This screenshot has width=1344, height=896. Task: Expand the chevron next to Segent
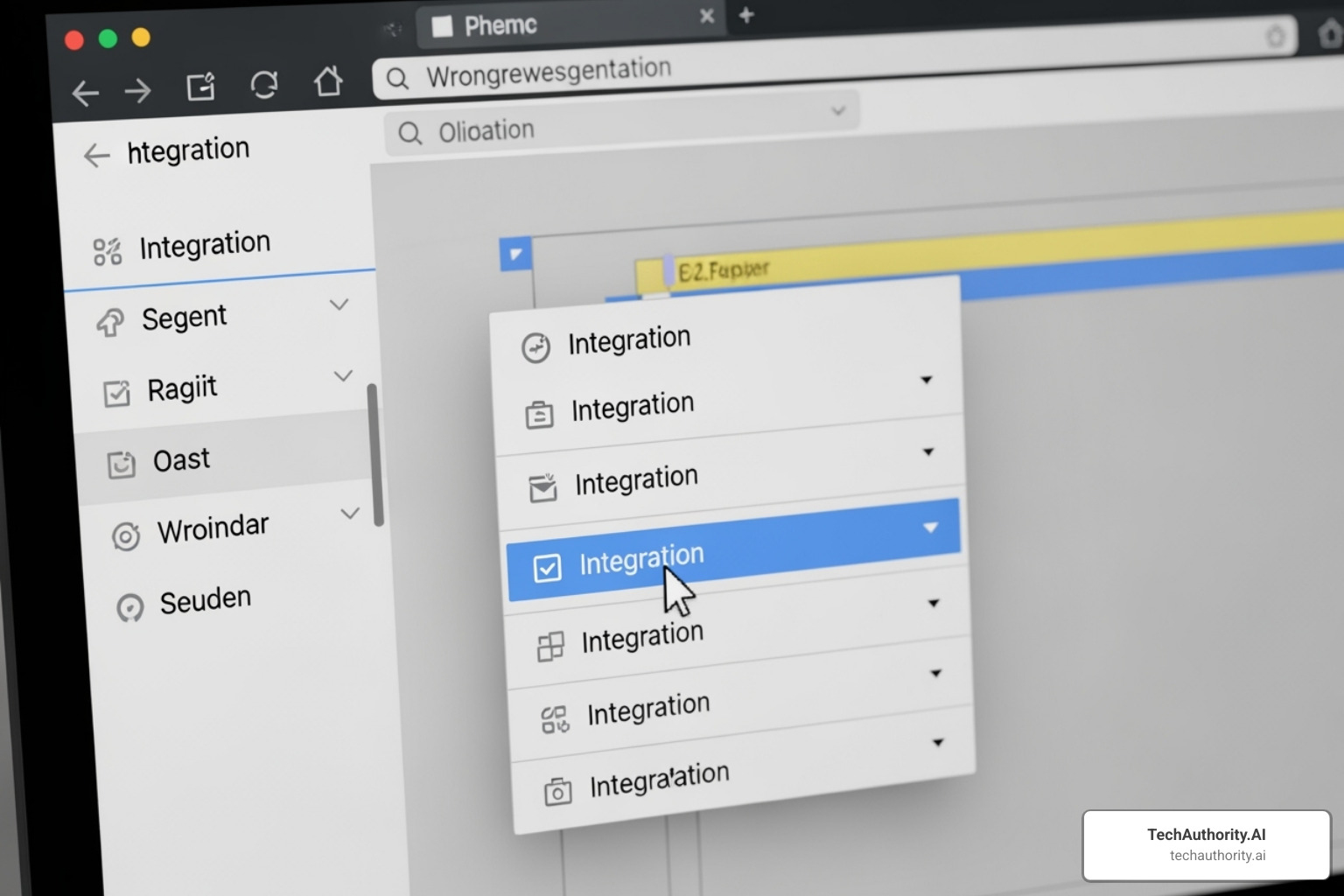tap(339, 304)
